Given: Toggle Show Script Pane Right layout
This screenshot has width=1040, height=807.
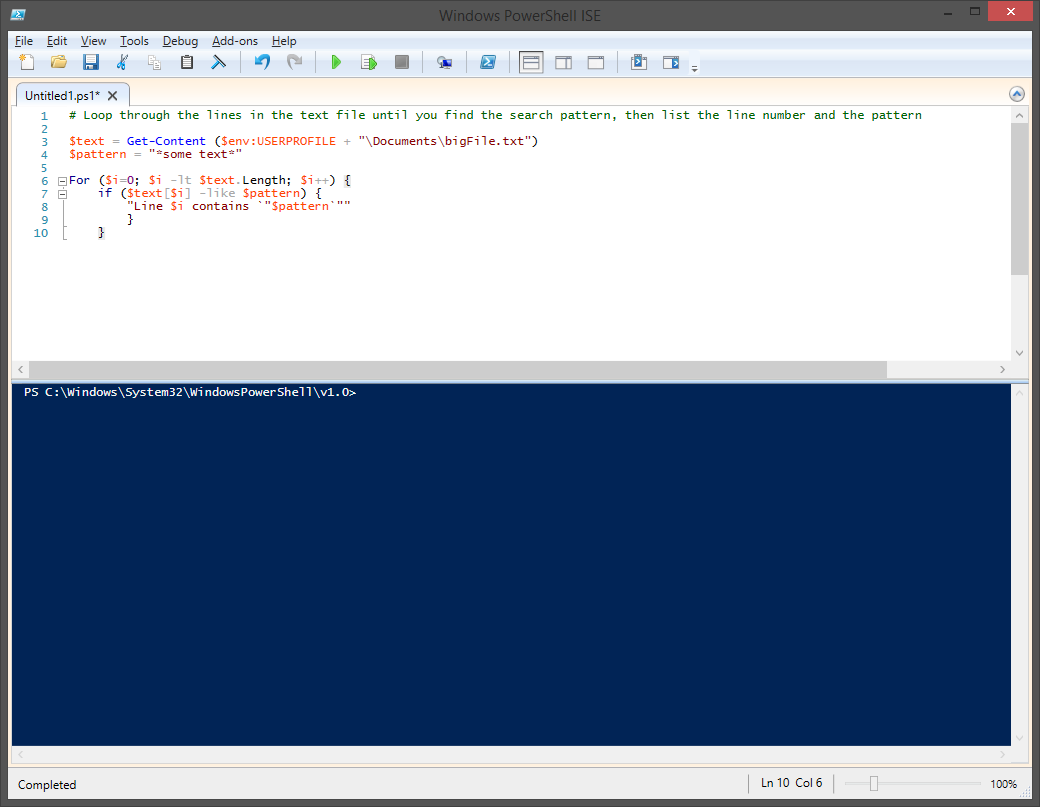Looking at the screenshot, I should click(563, 62).
